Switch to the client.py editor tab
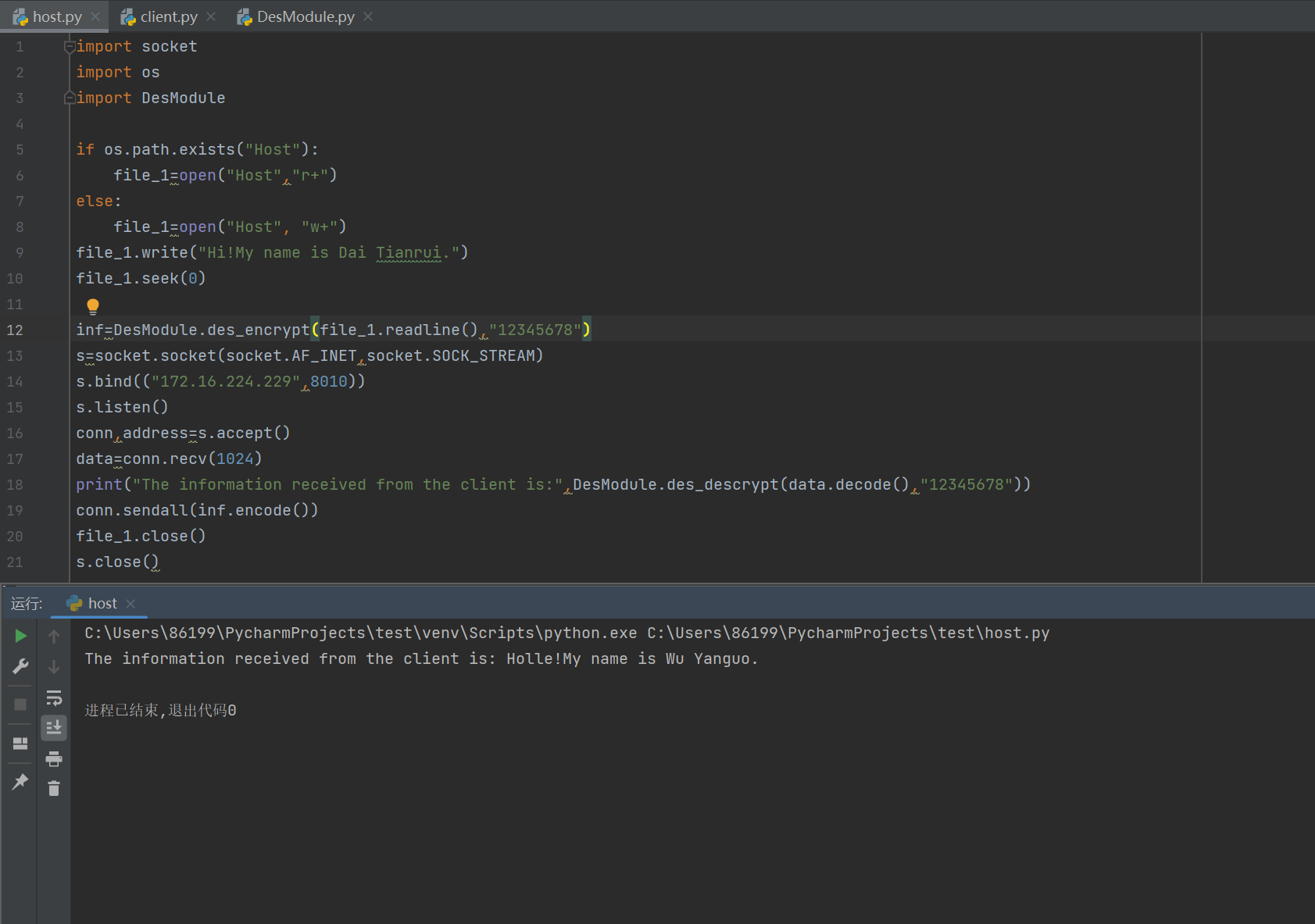 point(168,16)
